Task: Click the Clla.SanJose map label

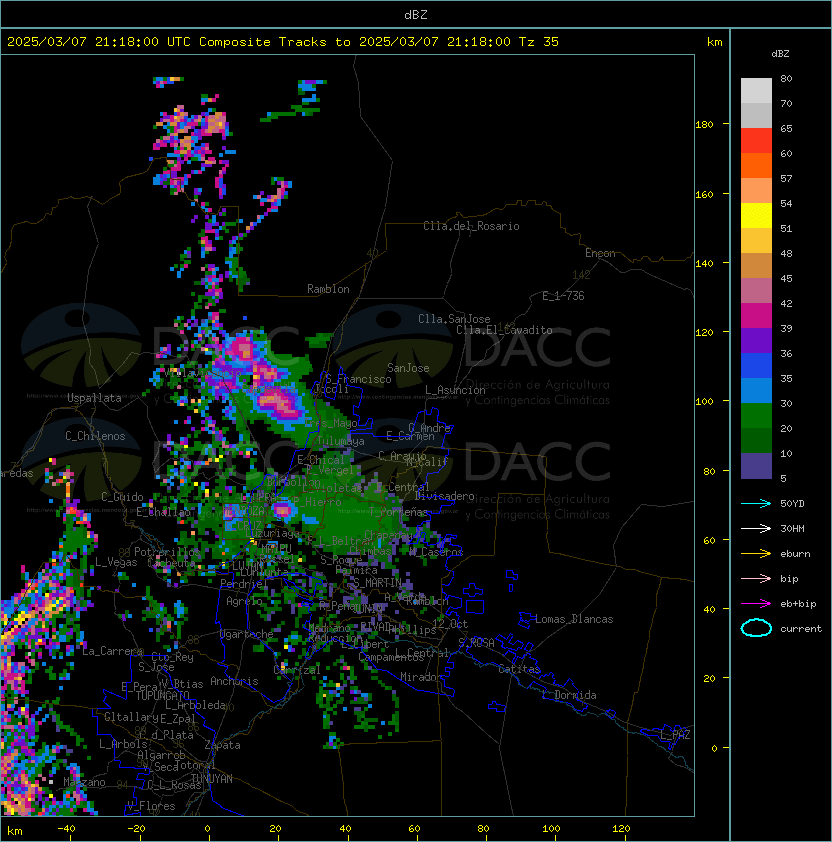Action: (x=454, y=319)
